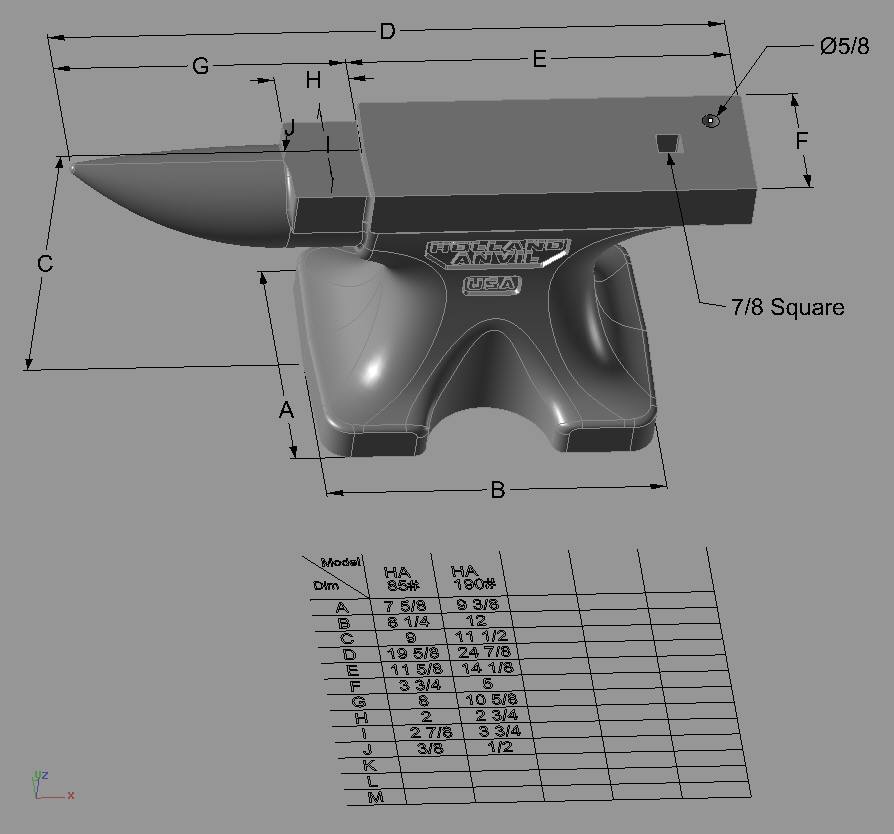
Task: Select table cell '9 3/8'
Action: point(478,604)
